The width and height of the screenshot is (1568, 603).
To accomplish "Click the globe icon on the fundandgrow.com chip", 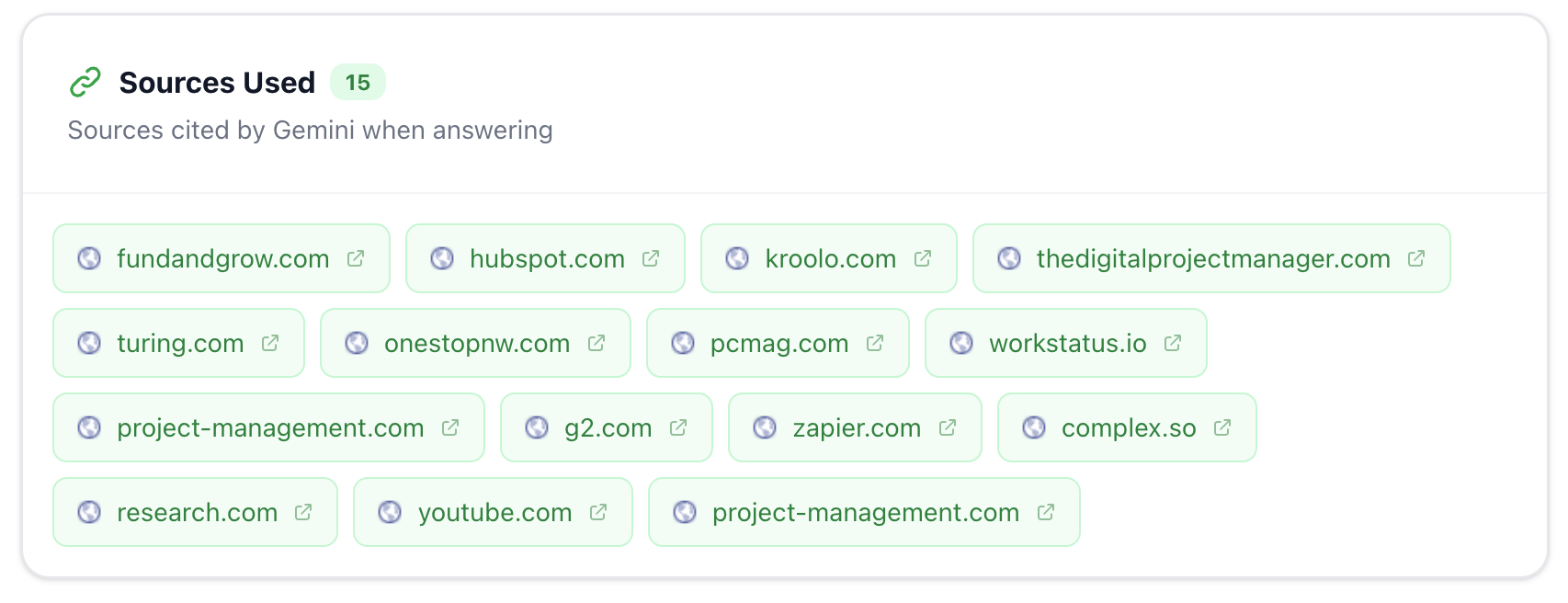I will coord(88,258).
